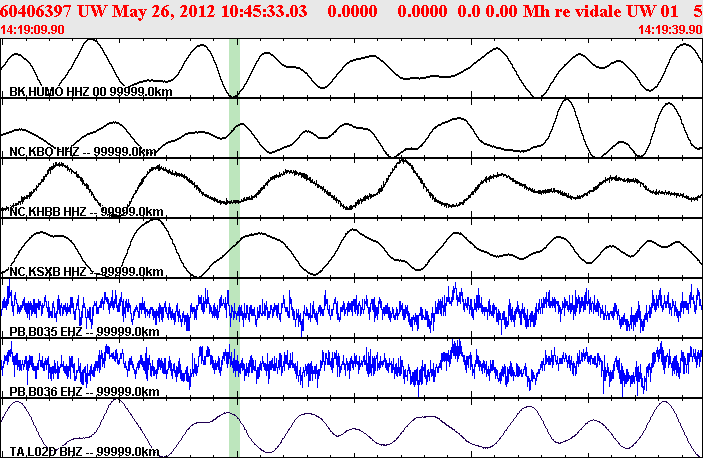Click the green marker on the B035 trace

tap(234, 308)
